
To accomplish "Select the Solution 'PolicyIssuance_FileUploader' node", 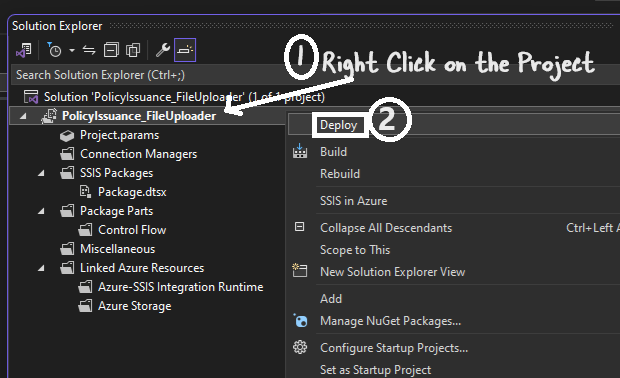I will [184, 97].
